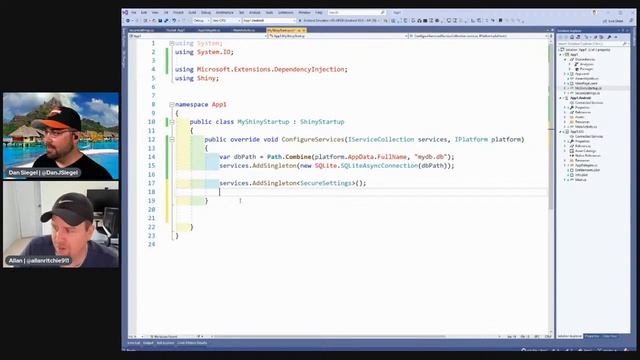The height and width of the screenshot is (360, 640).
Task: Collapse the MyShinyStartup class block
Action: click(172, 122)
